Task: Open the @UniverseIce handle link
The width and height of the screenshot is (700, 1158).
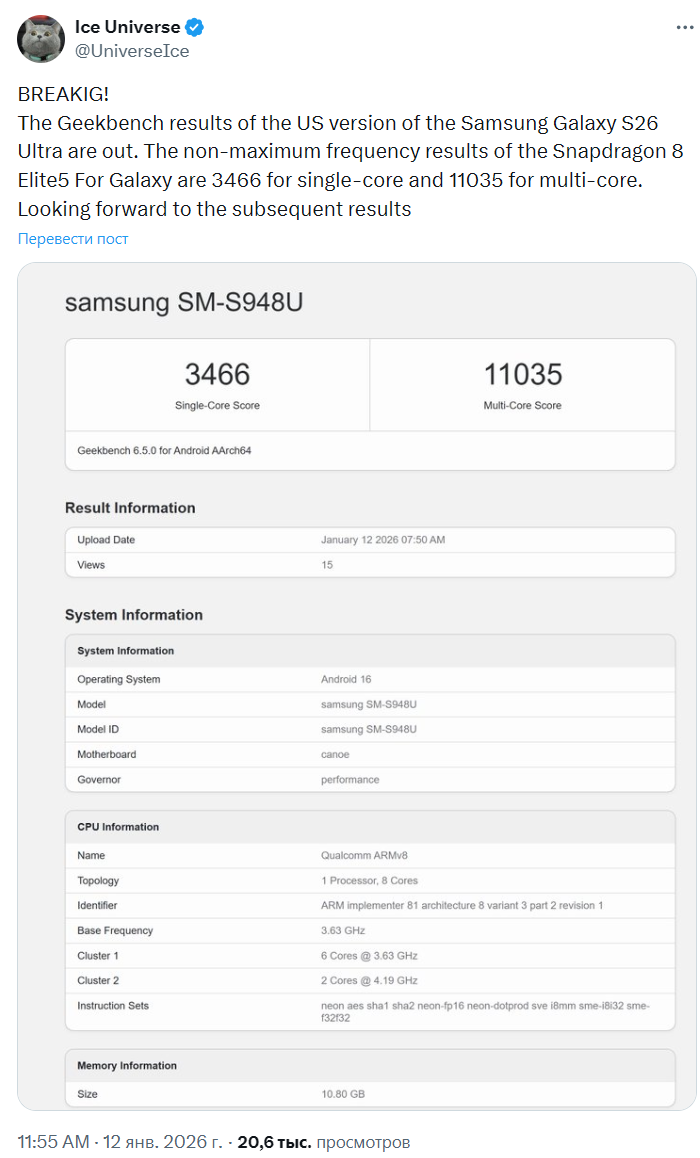Action: 132,51
